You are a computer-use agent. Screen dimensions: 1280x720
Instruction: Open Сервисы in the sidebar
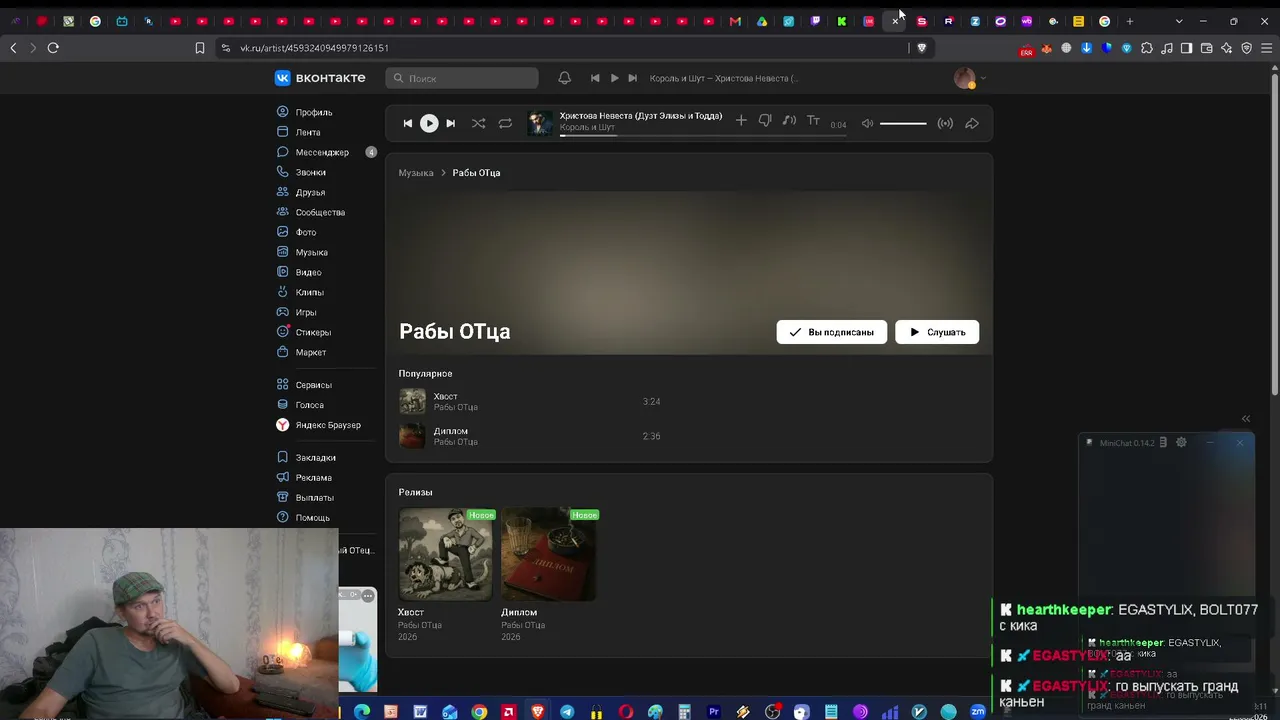[303, 385]
